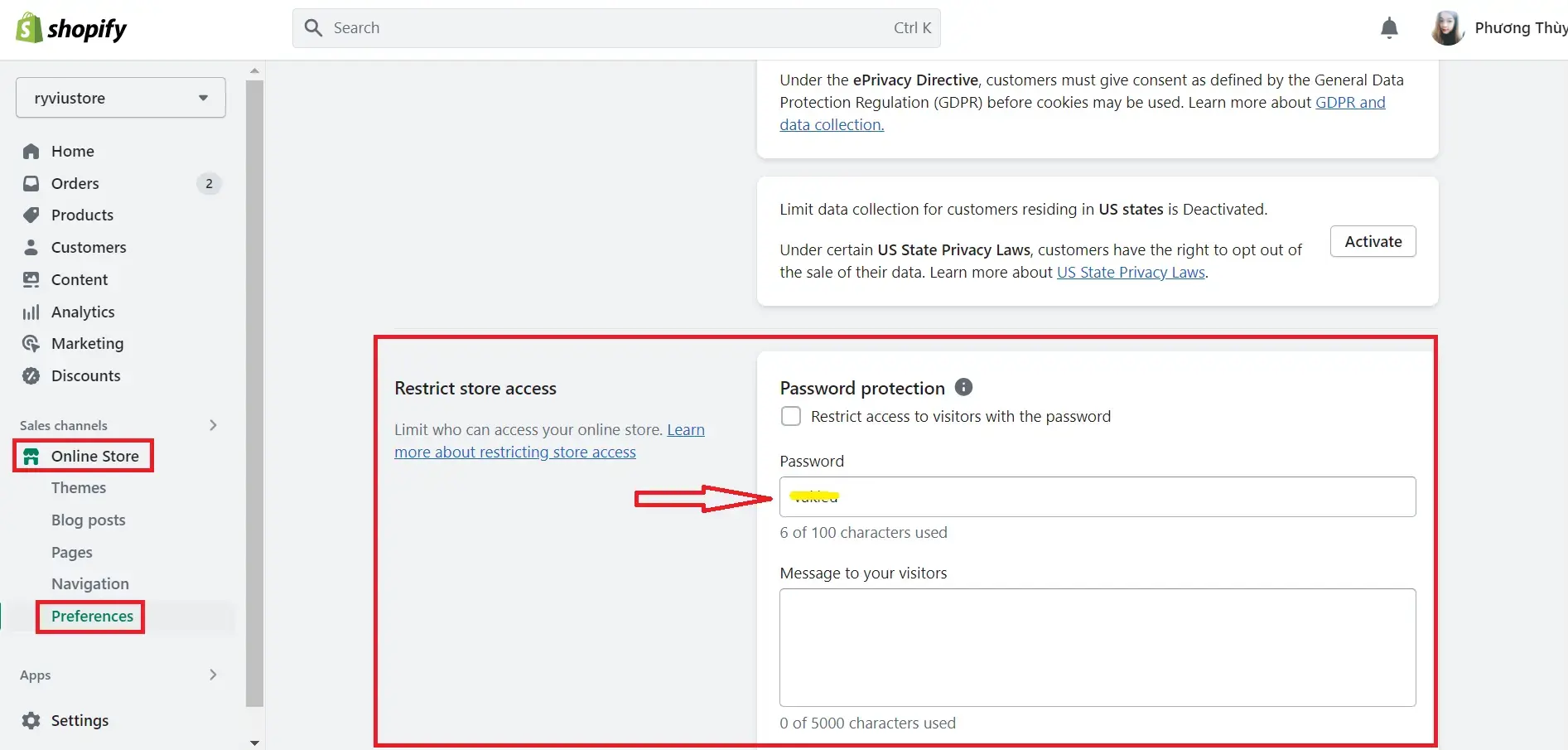This screenshot has height=750, width=1568.
Task: Focus the Search bar
Action: (616, 28)
